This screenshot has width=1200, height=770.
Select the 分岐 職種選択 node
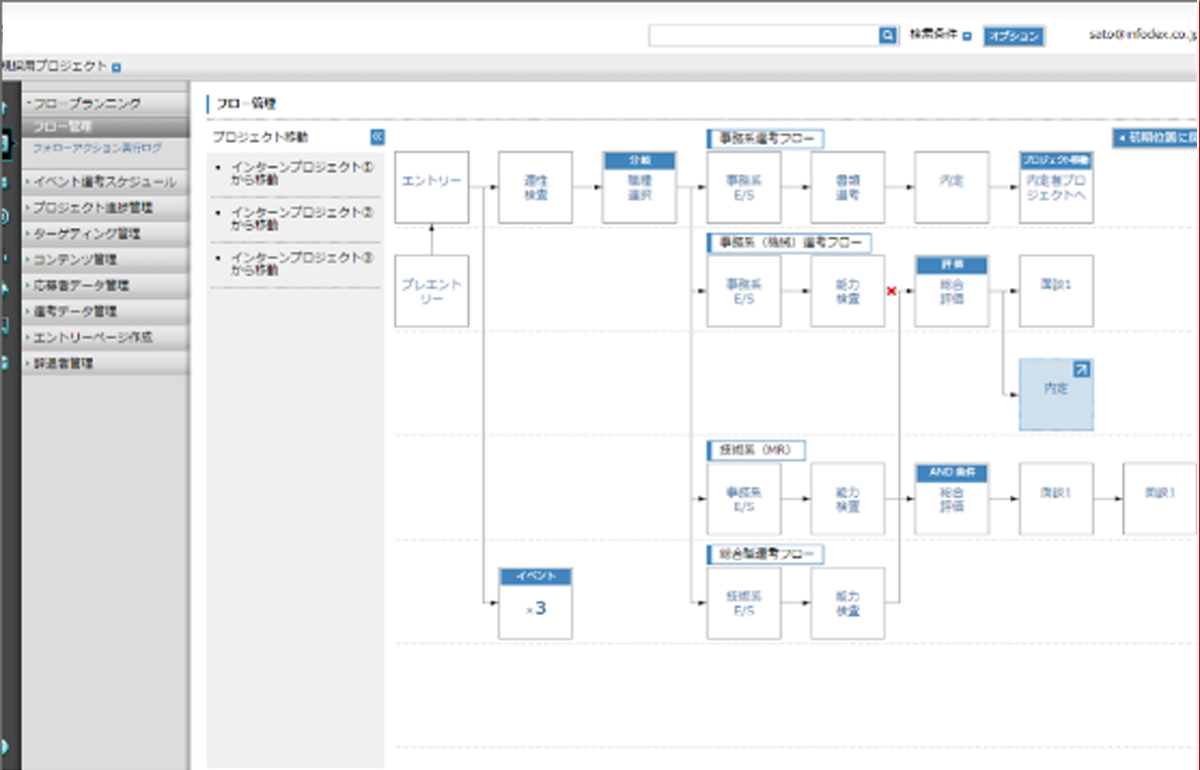coord(640,187)
